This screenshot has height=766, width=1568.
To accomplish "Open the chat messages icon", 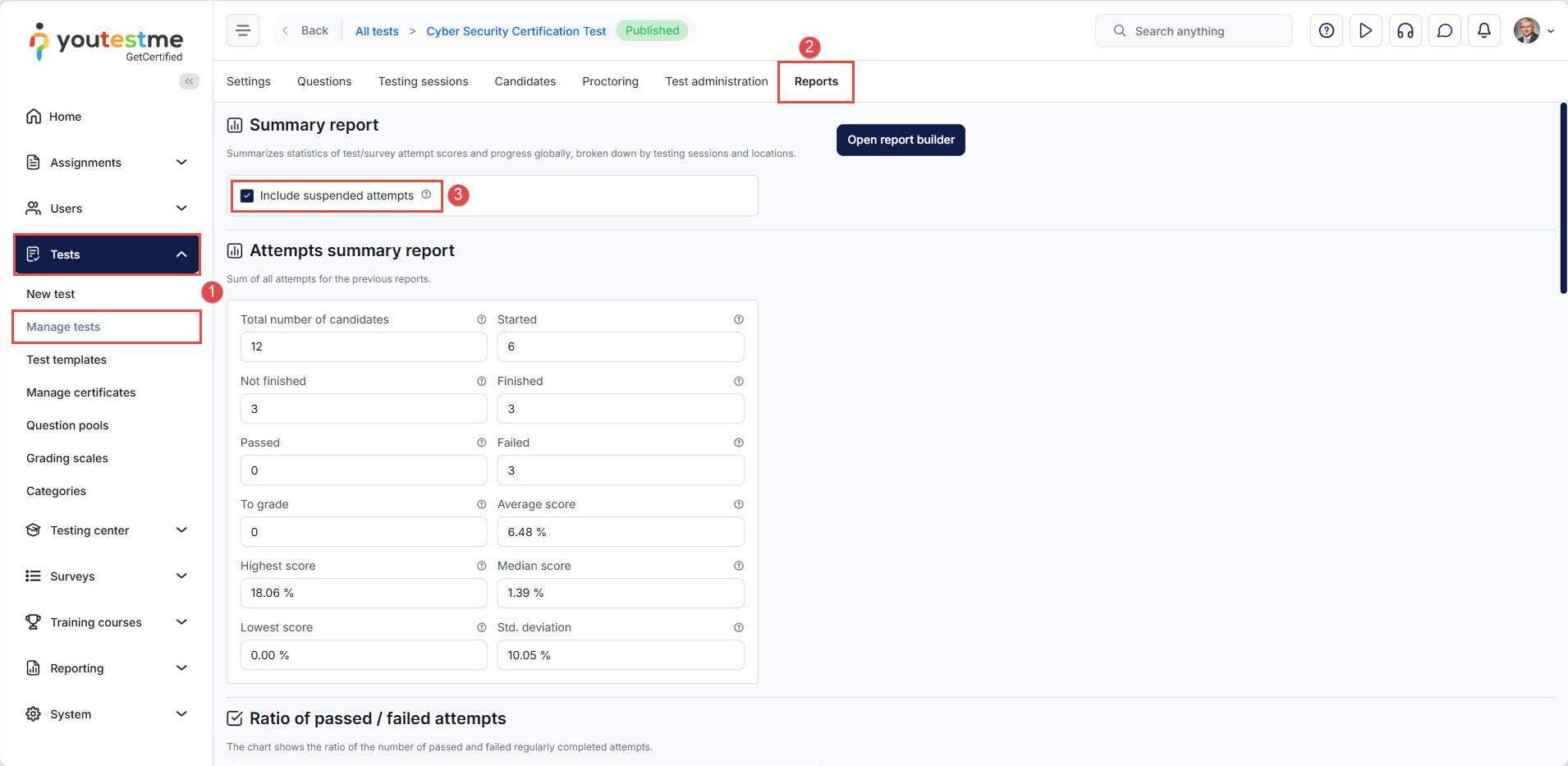I will [x=1445, y=30].
